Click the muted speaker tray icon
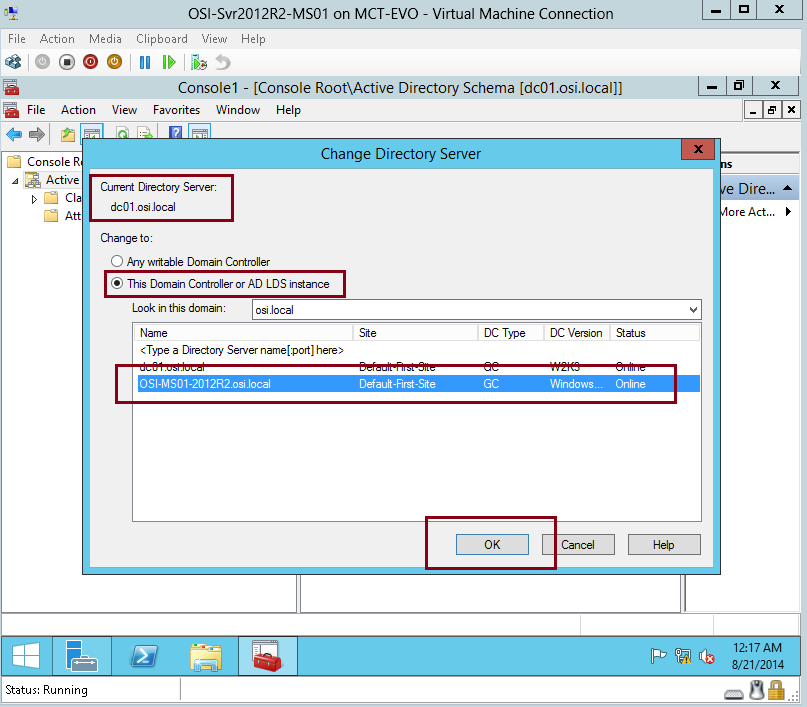This screenshot has height=707, width=807. coord(707,656)
